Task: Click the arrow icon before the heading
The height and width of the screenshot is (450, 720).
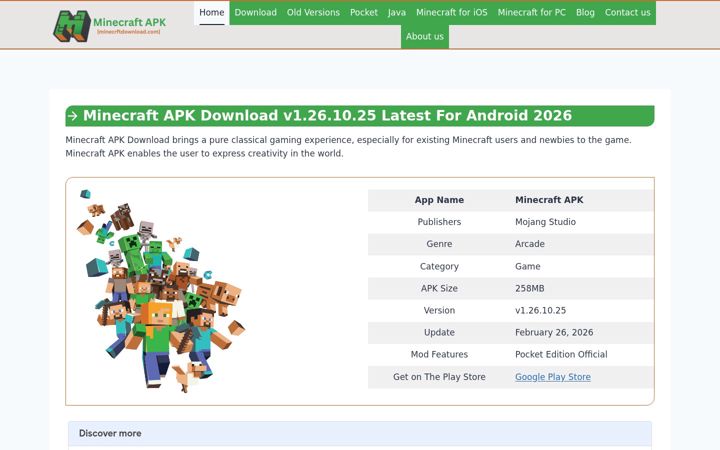Action: coord(73,116)
